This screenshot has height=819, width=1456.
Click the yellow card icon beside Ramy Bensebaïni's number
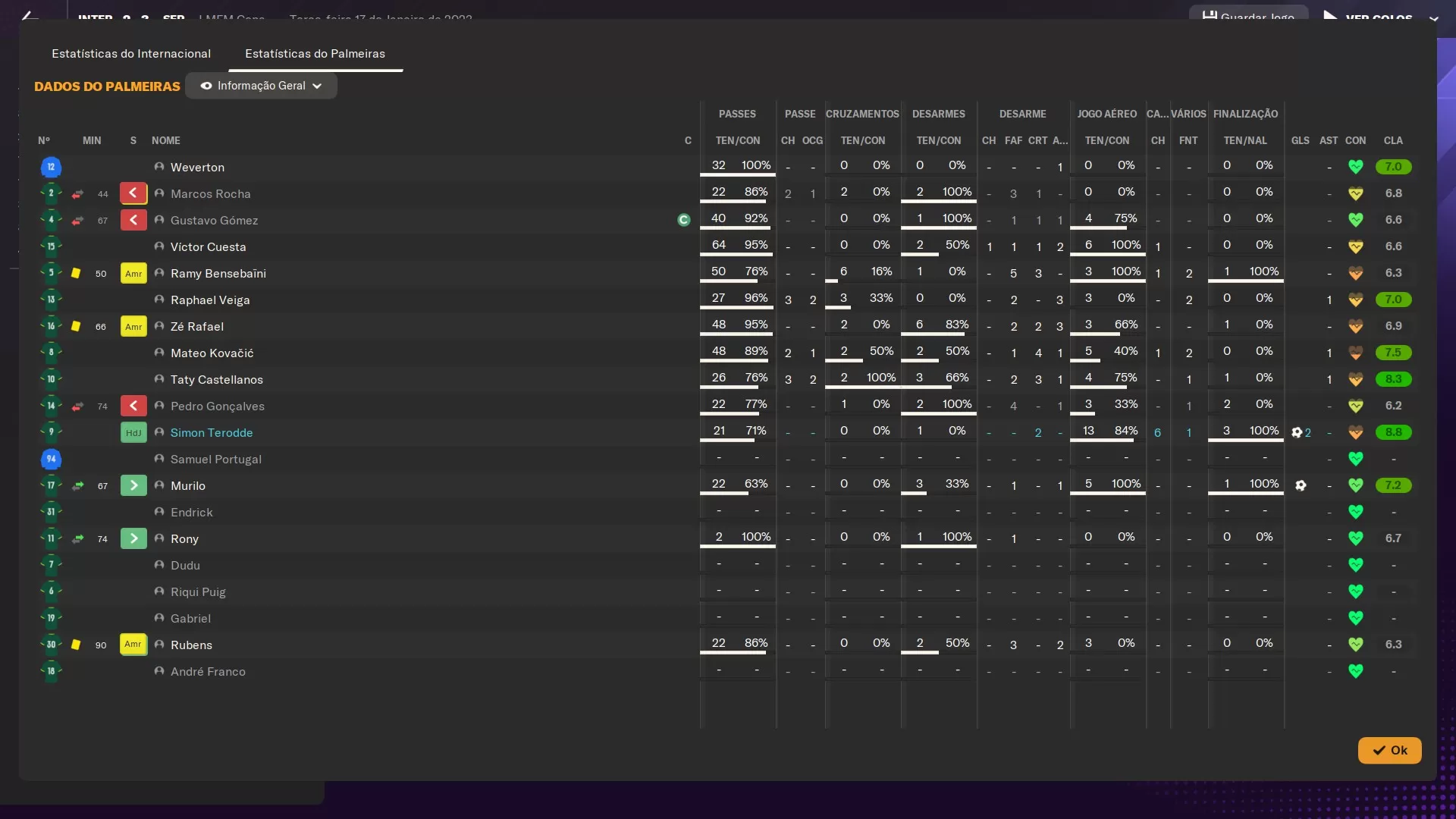(76, 273)
